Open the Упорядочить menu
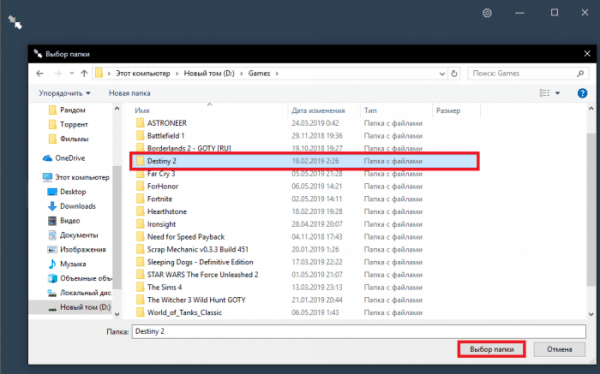Viewport: 600px width, 374px height. (x=64, y=93)
